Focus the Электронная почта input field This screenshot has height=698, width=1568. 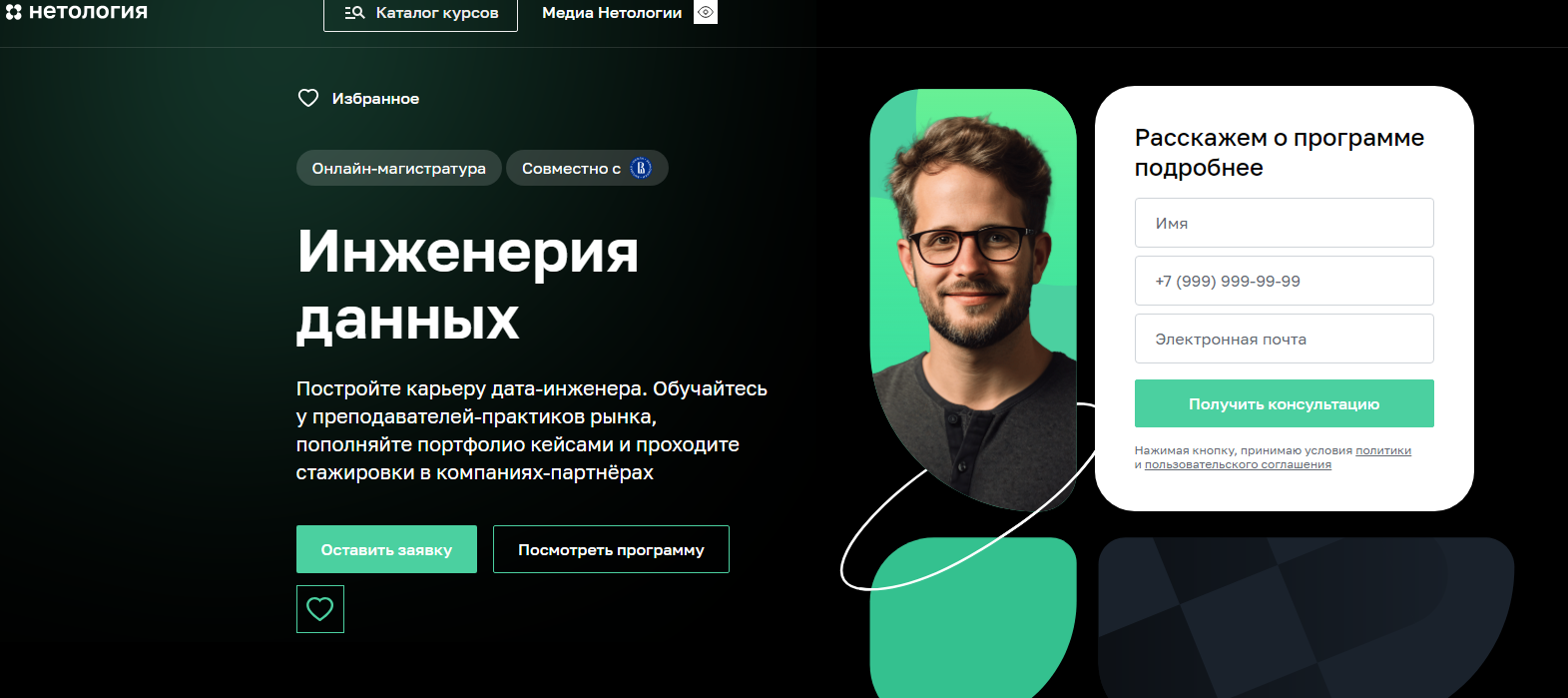tap(1284, 339)
